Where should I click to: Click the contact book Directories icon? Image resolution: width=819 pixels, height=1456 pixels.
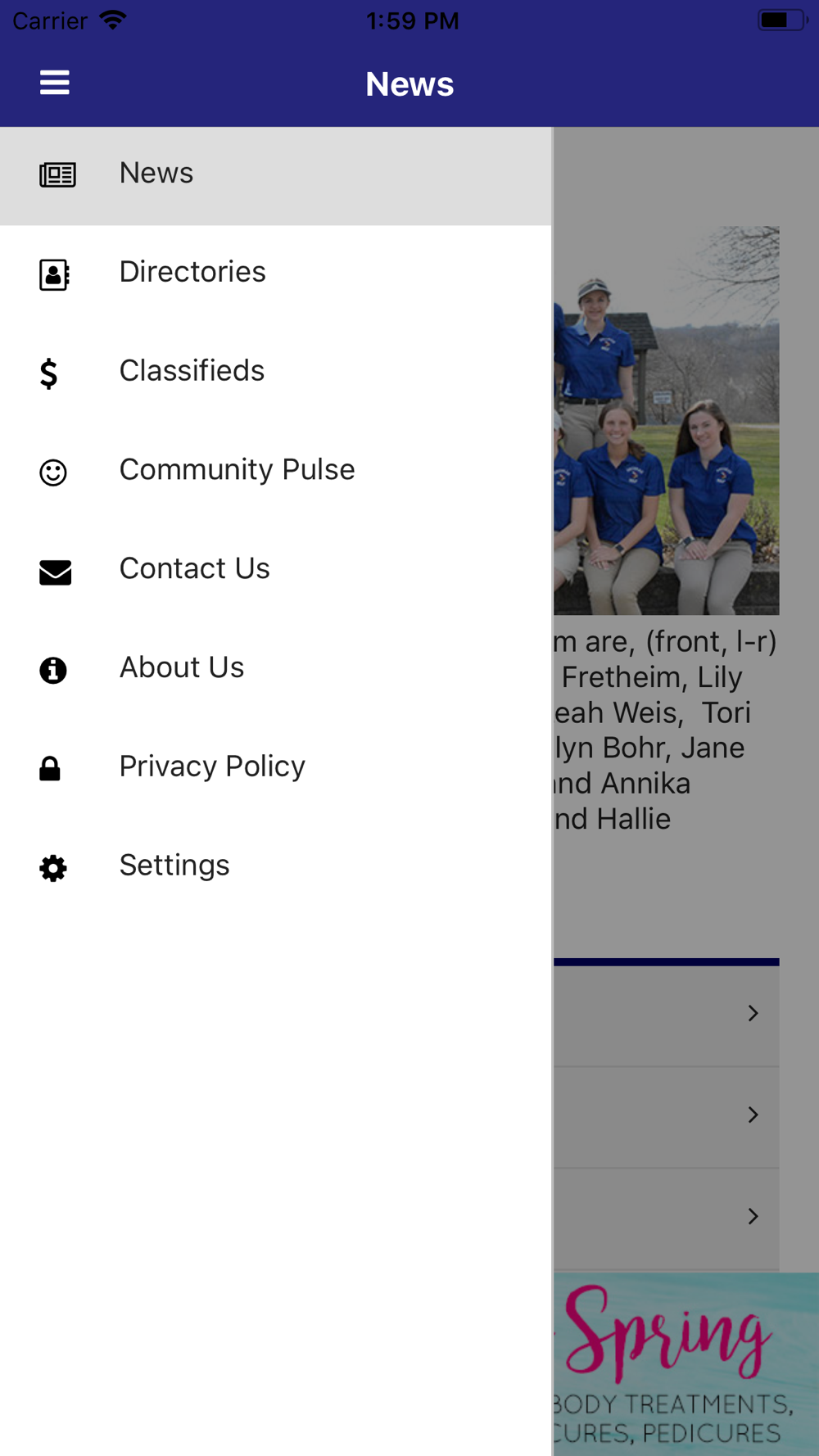(x=54, y=274)
